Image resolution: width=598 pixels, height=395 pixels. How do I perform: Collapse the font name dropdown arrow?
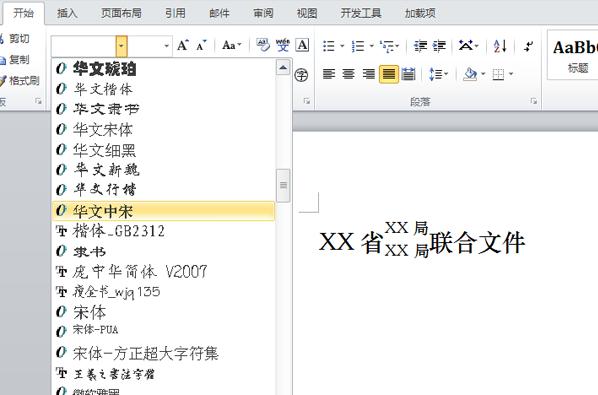tap(121, 46)
